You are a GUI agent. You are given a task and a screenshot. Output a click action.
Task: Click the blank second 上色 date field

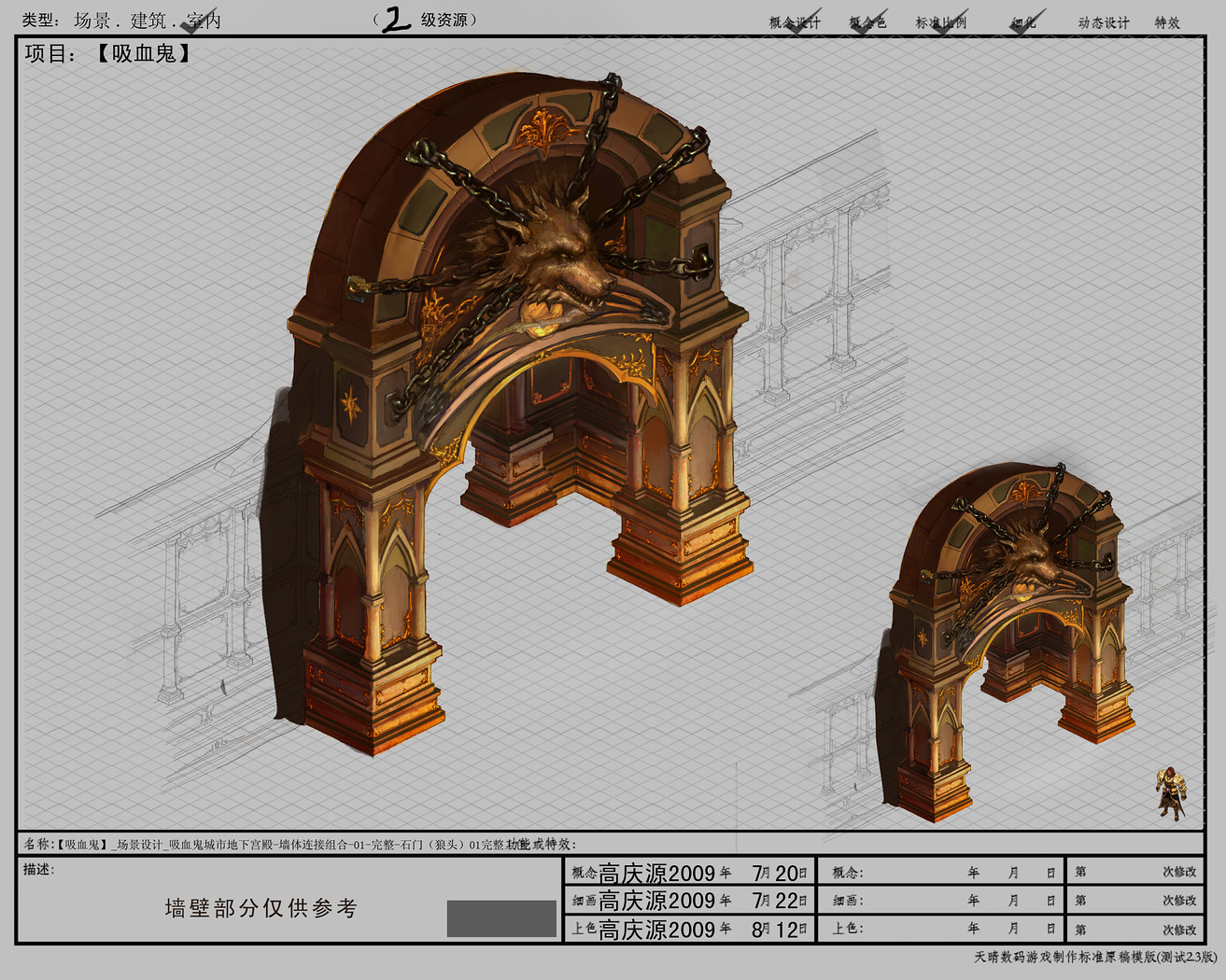942,929
